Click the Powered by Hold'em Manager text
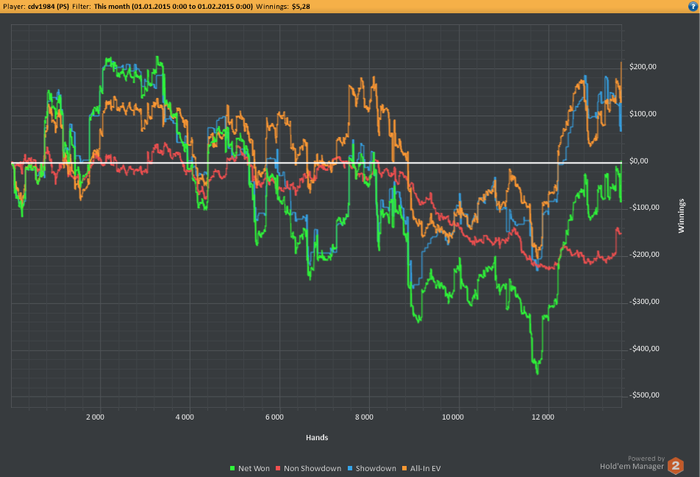The height and width of the screenshot is (477, 700). point(632,463)
